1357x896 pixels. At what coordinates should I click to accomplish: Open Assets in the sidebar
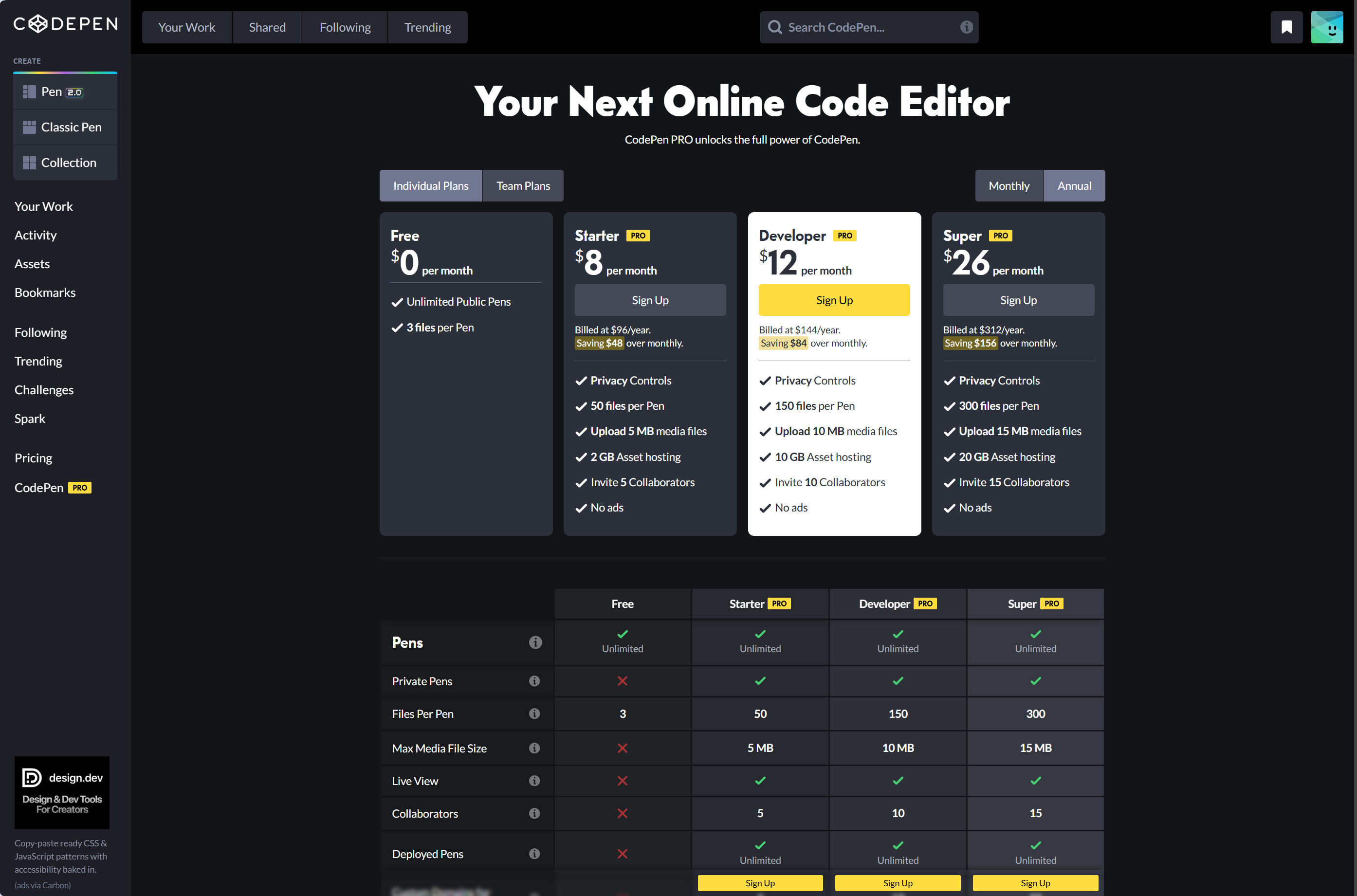[x=32, y=263]
